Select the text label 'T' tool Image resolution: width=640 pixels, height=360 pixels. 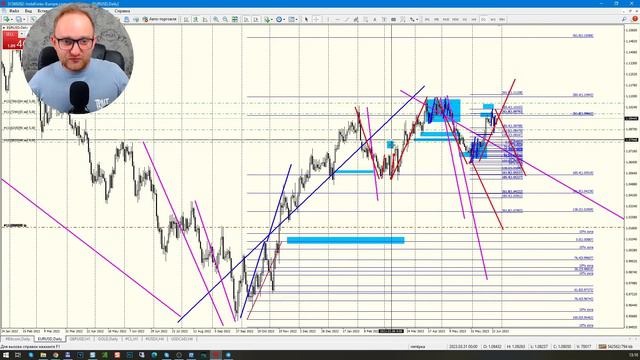[384, 19]
